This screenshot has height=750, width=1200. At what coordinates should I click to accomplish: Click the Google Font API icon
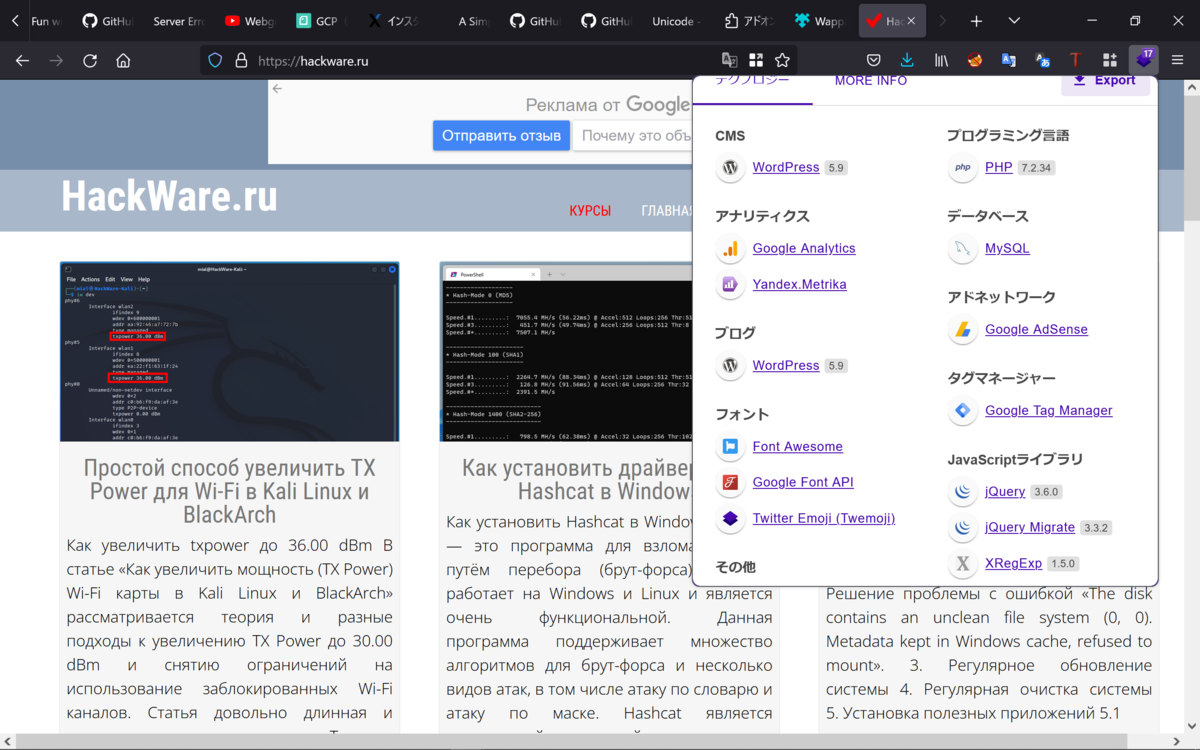coord(730,483)
